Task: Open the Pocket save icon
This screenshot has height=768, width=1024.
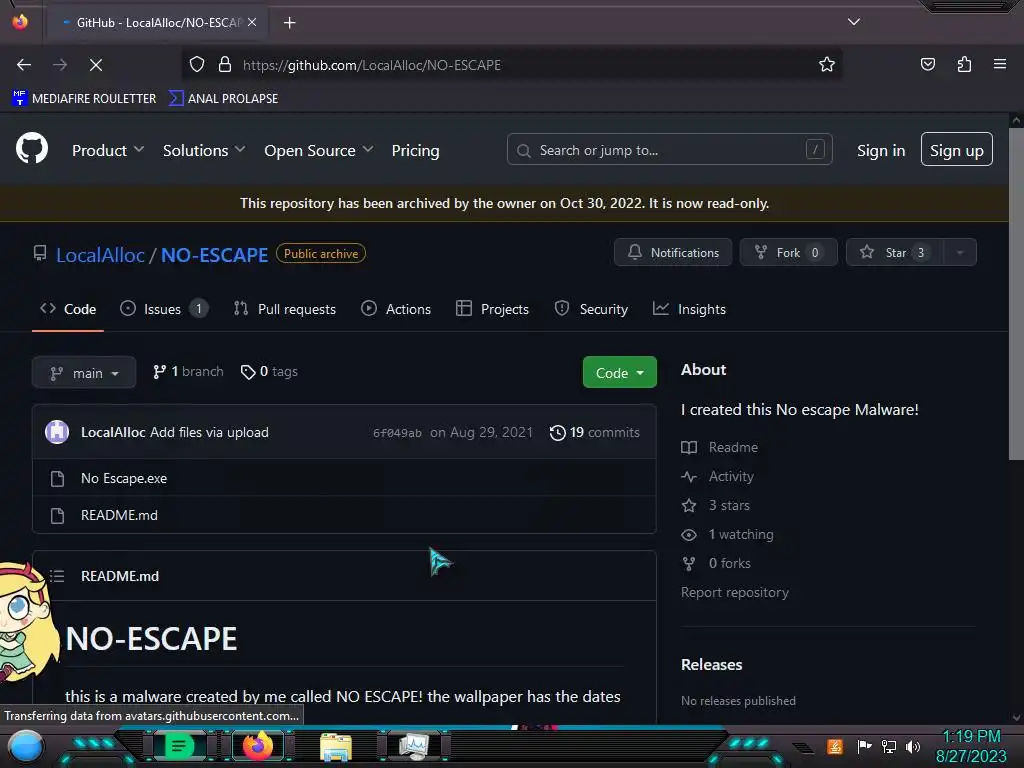Action: click(927, 64)
